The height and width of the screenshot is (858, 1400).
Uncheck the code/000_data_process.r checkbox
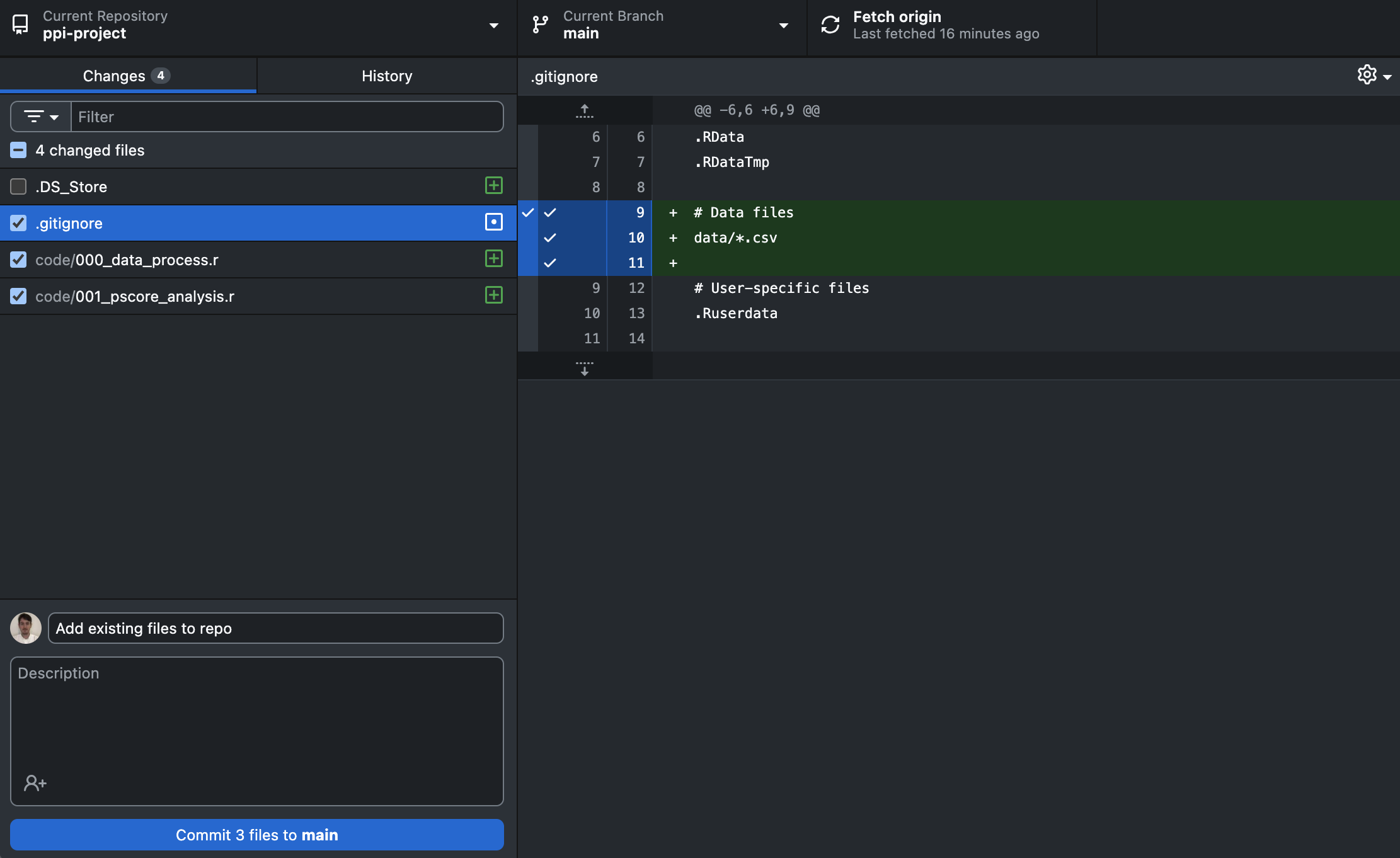click(18, 260)
